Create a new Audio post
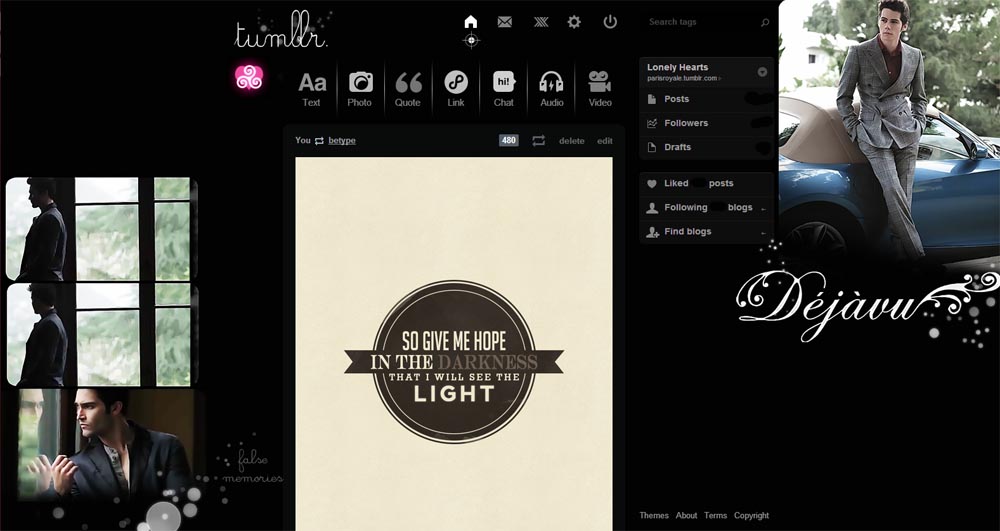The image size is (1000, 531). click(x=551, y=89)
